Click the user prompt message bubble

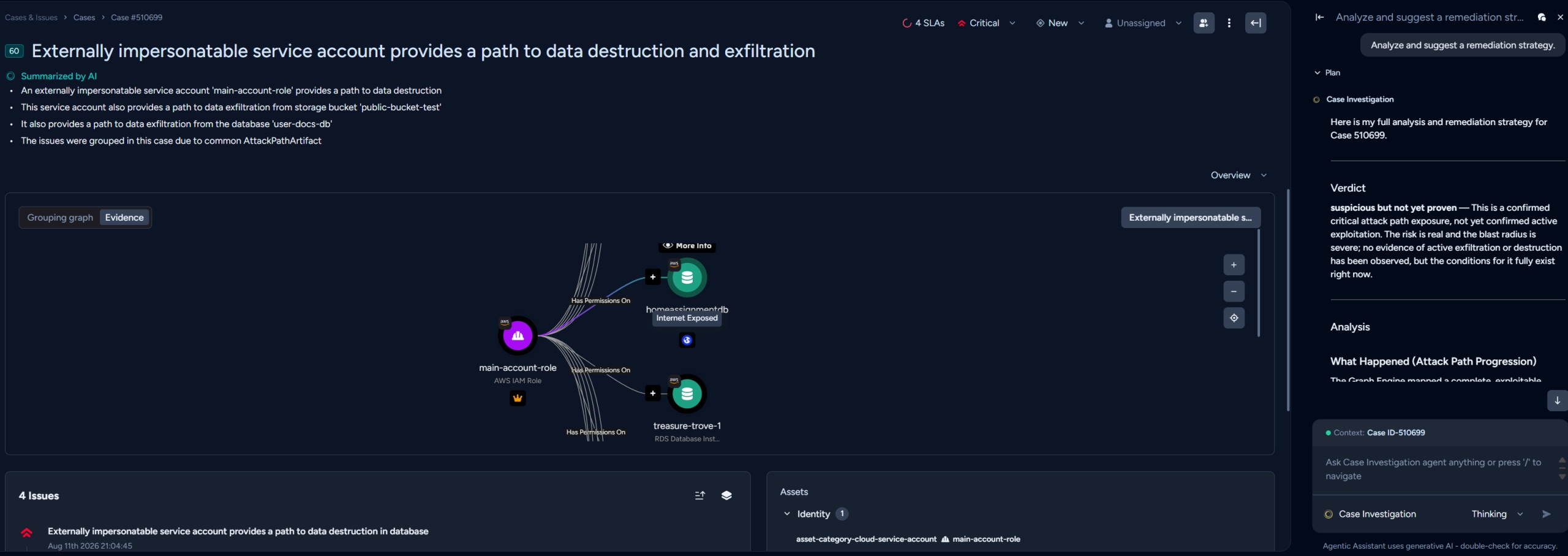click(1463, 45)
